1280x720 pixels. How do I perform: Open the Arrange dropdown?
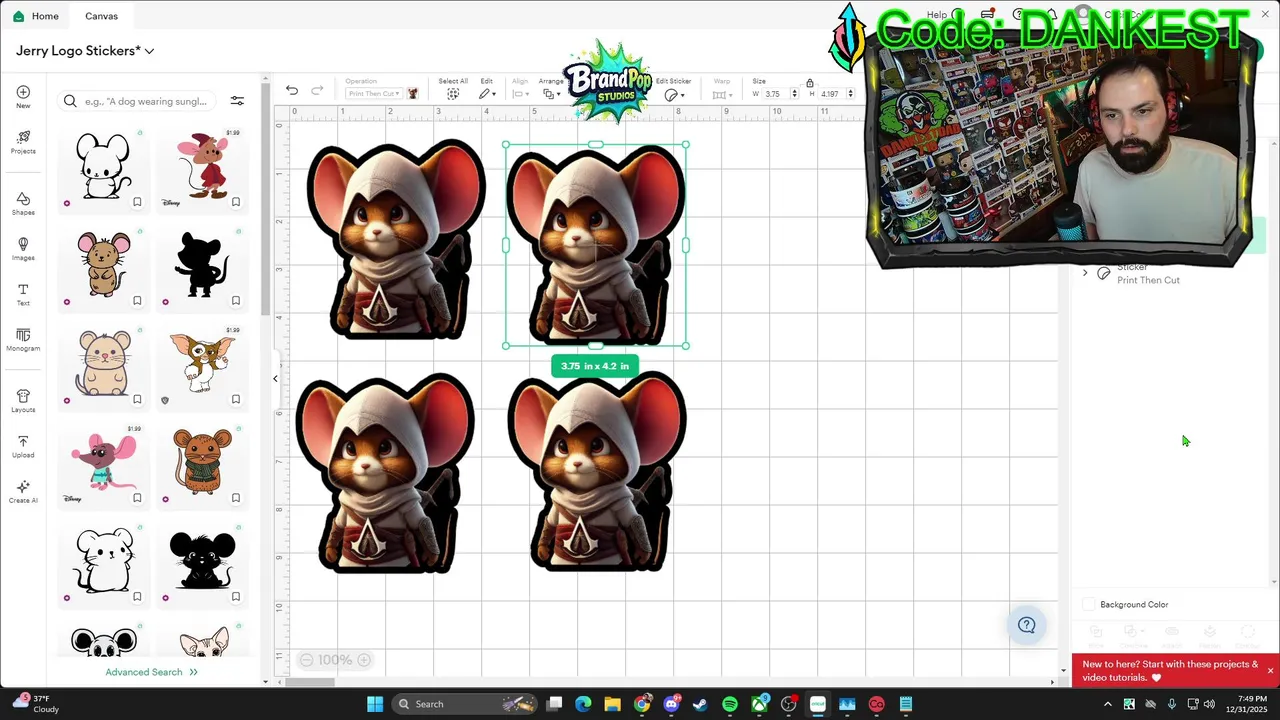pyautogui.click(x=551, y=94)
